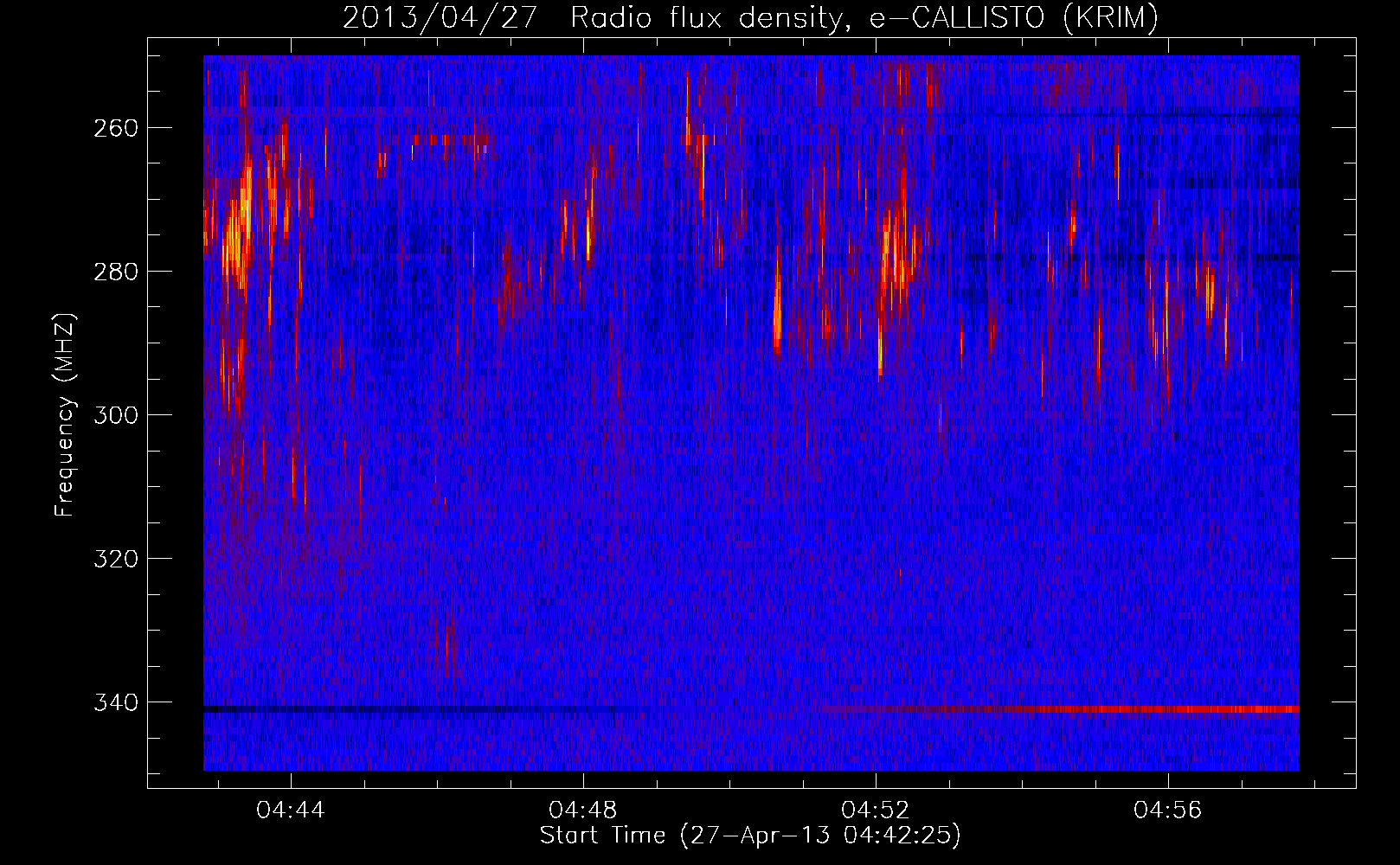
Task: Click the 04:52 time tick label
Action: pyautogui.click(x=877, y=810)
